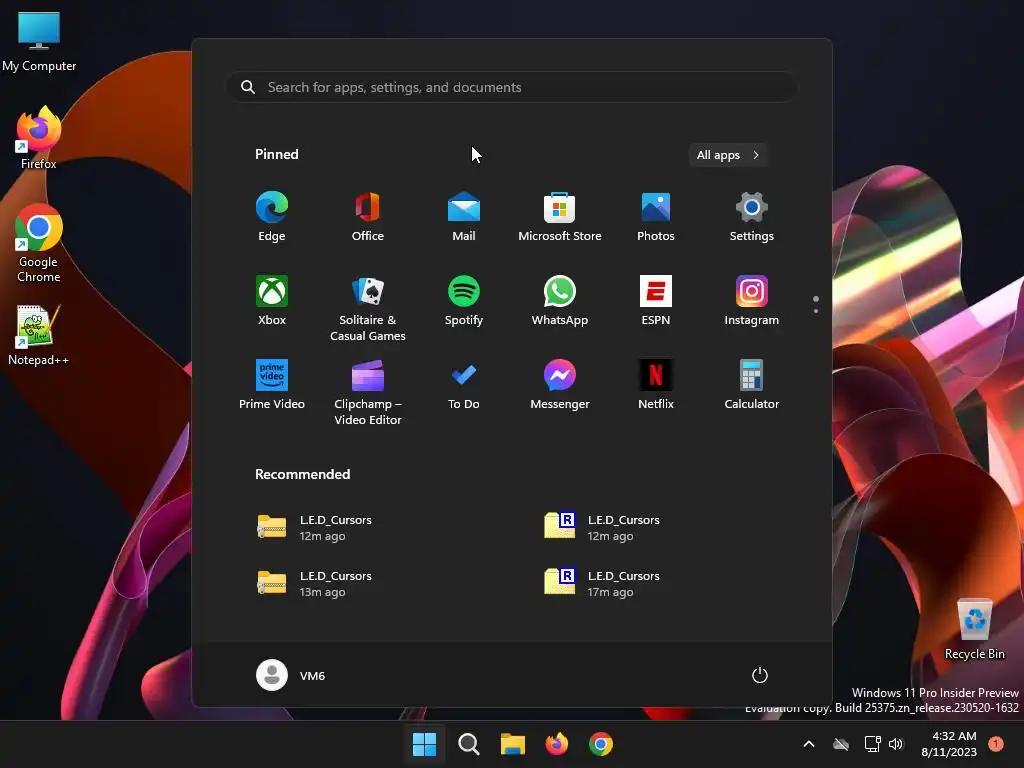The width and height of the screenshot is (1024, 768).
Task: Launch the Xbox app
Action: click(272, 300)
